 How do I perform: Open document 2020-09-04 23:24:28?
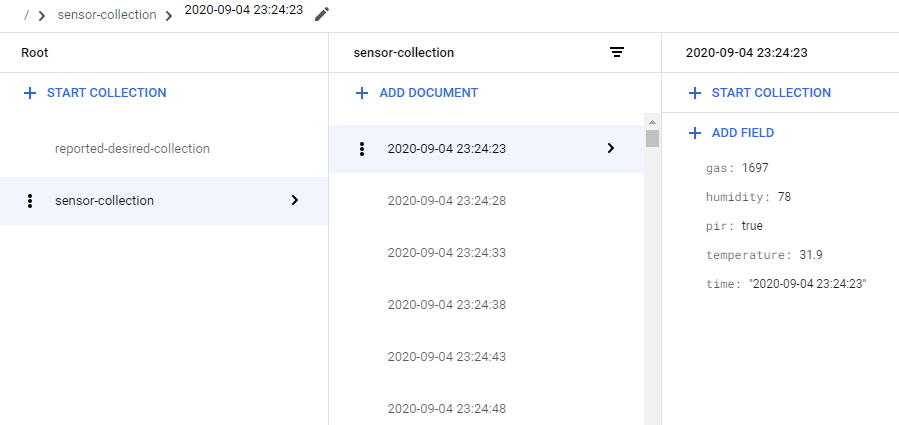click(x=446, y=201)
